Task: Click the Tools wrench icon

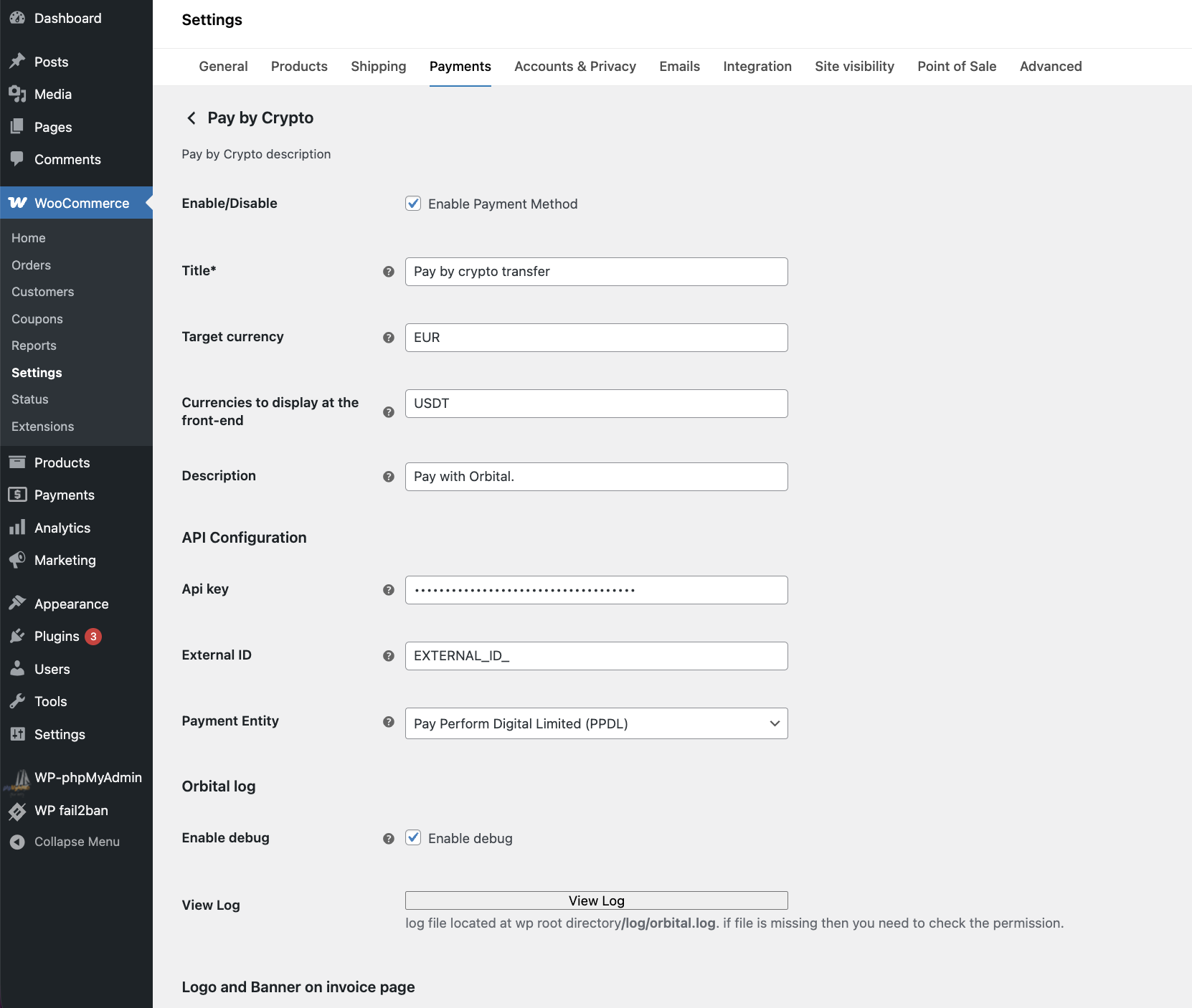Action: click(17, 701)
